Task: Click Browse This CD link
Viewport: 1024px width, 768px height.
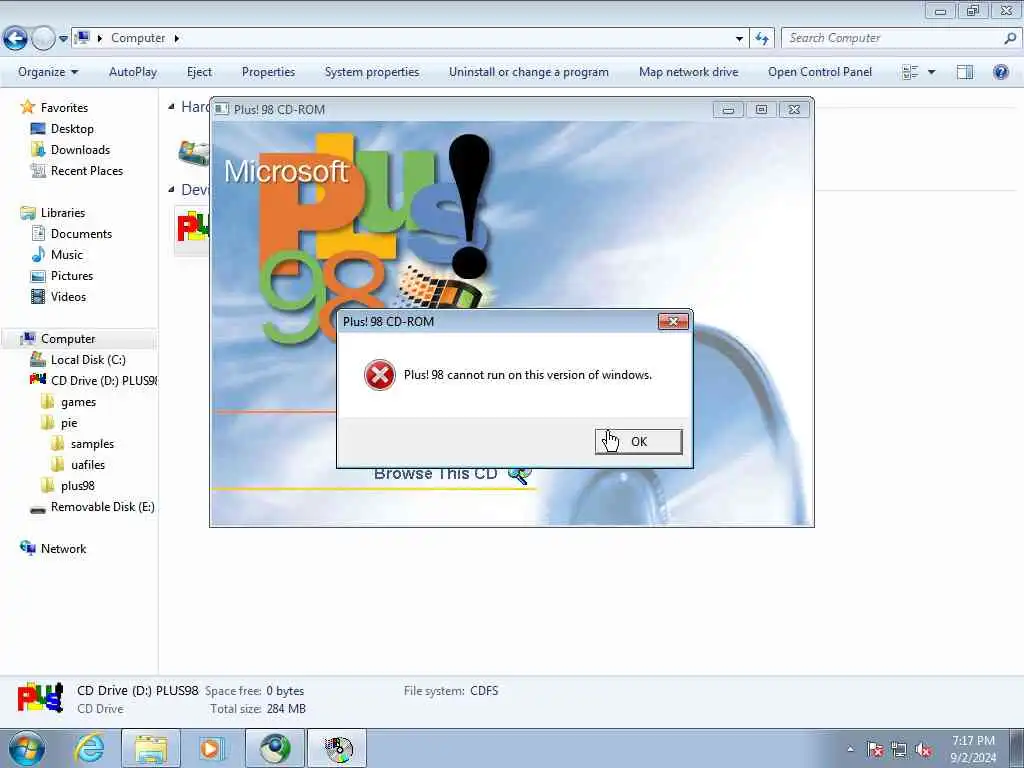Action: pos(436,474)
